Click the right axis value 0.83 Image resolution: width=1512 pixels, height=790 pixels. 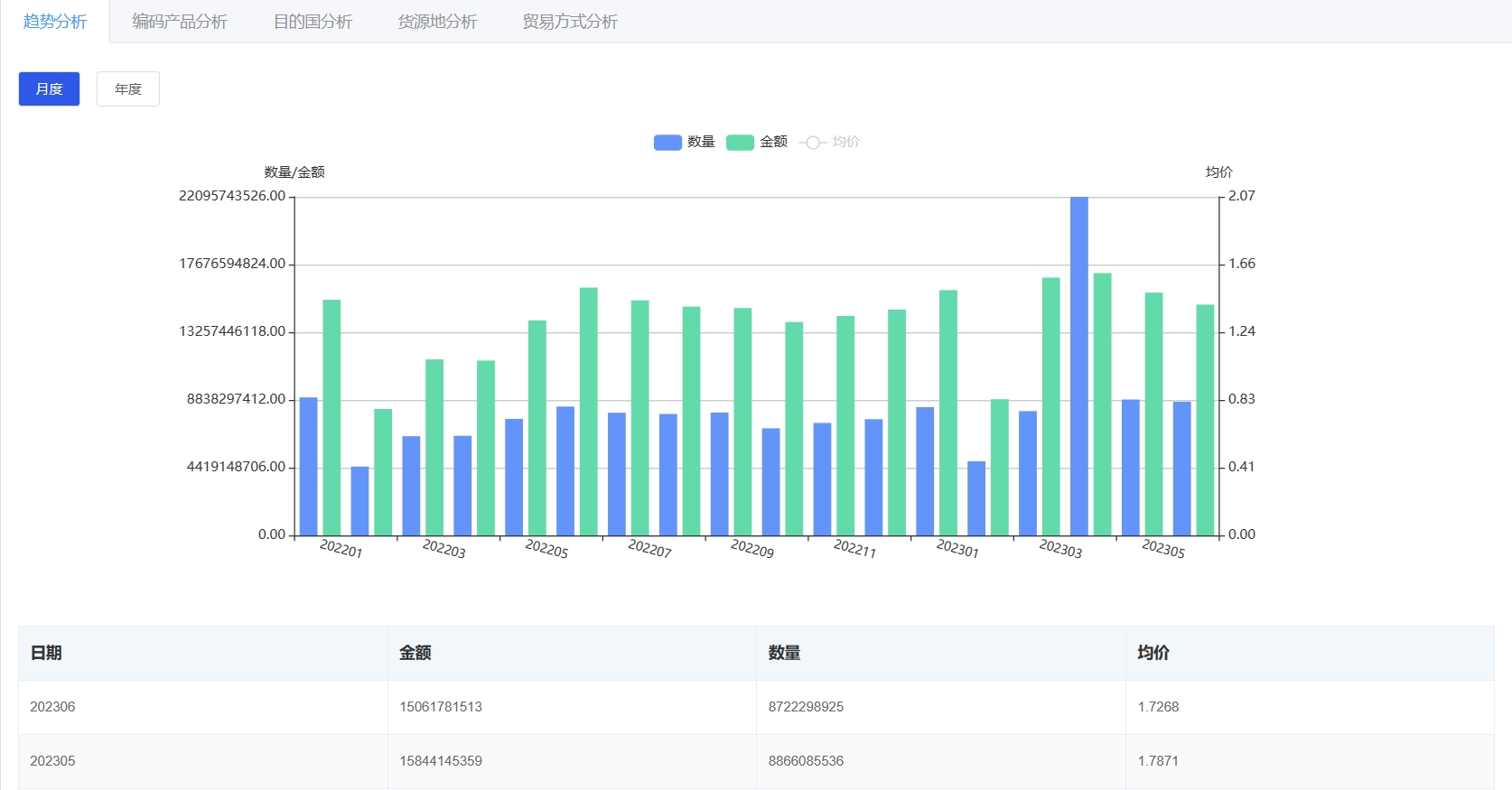tap(1242, 399)
